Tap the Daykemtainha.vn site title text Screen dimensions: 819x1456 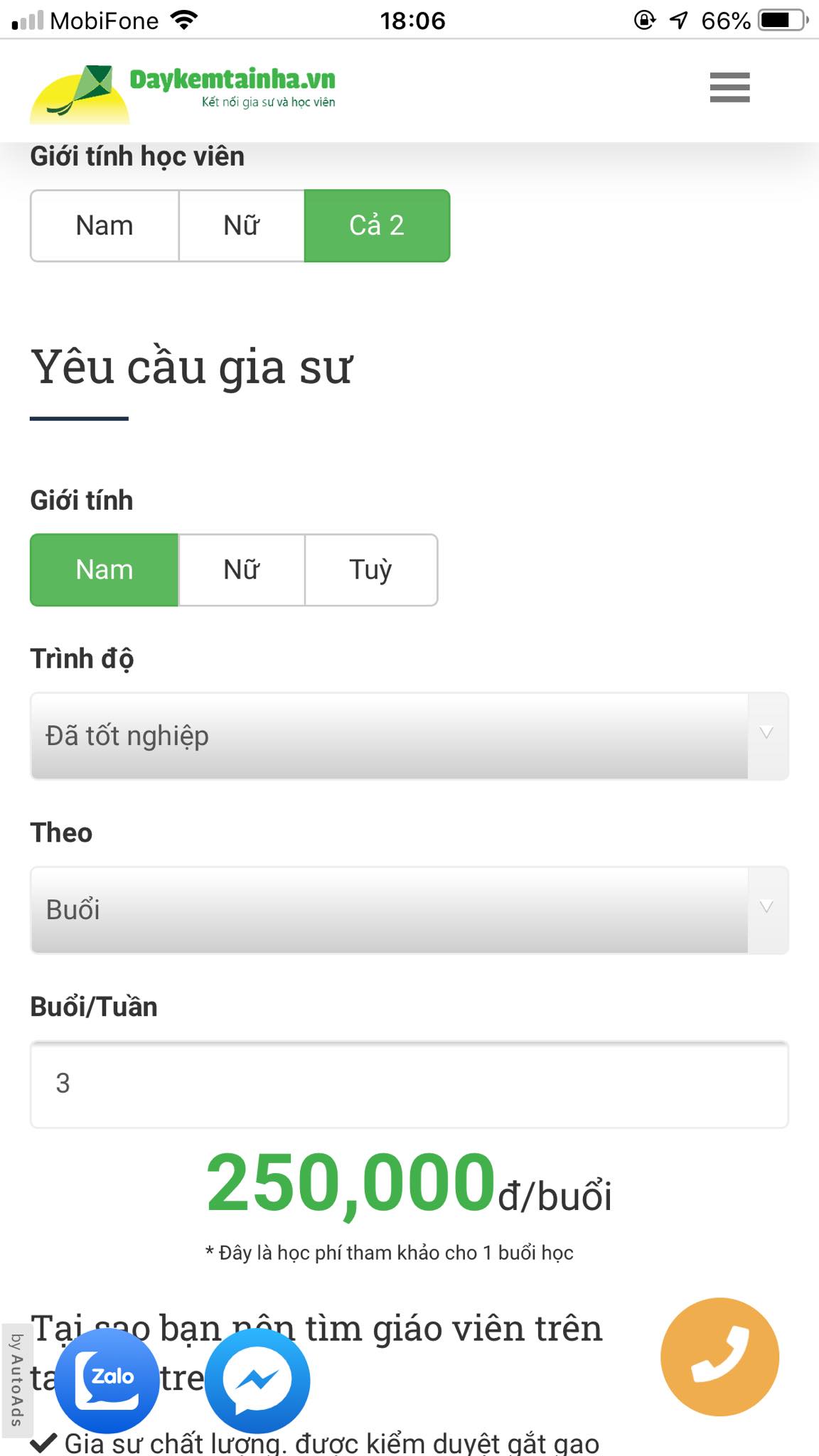[x=232, y=80]
